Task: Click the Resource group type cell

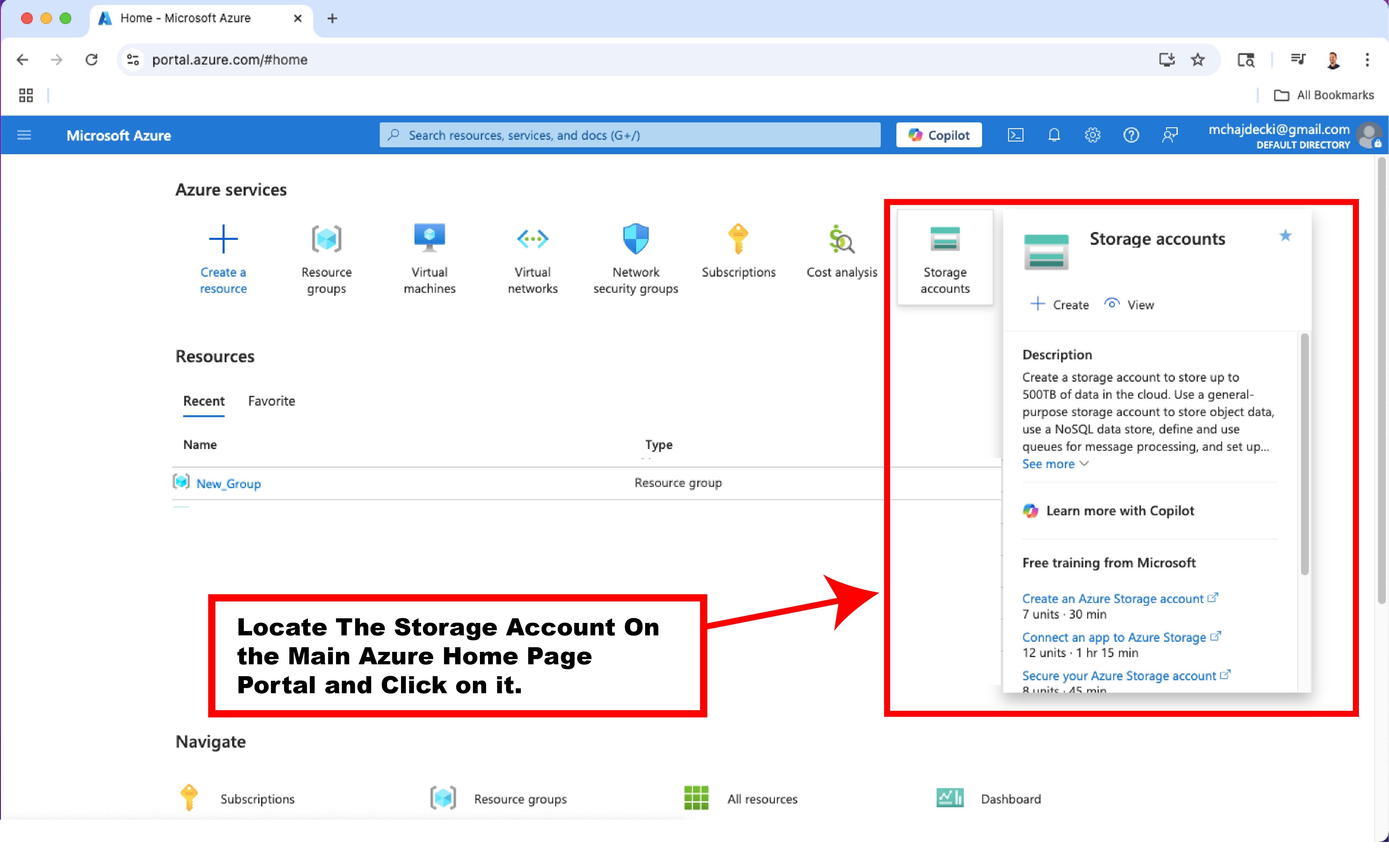Action: point(678,483)
